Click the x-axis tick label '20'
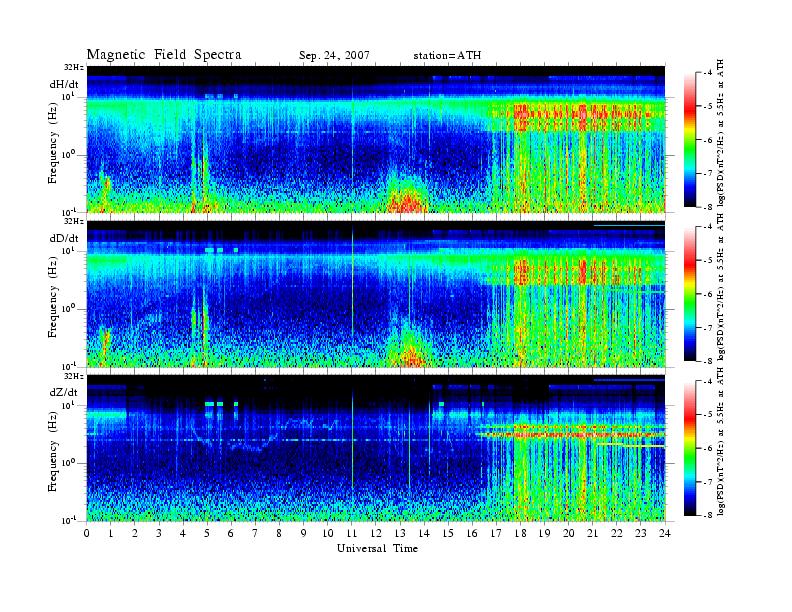This screenshot has height=612, width=792. (x=569, y=533)
